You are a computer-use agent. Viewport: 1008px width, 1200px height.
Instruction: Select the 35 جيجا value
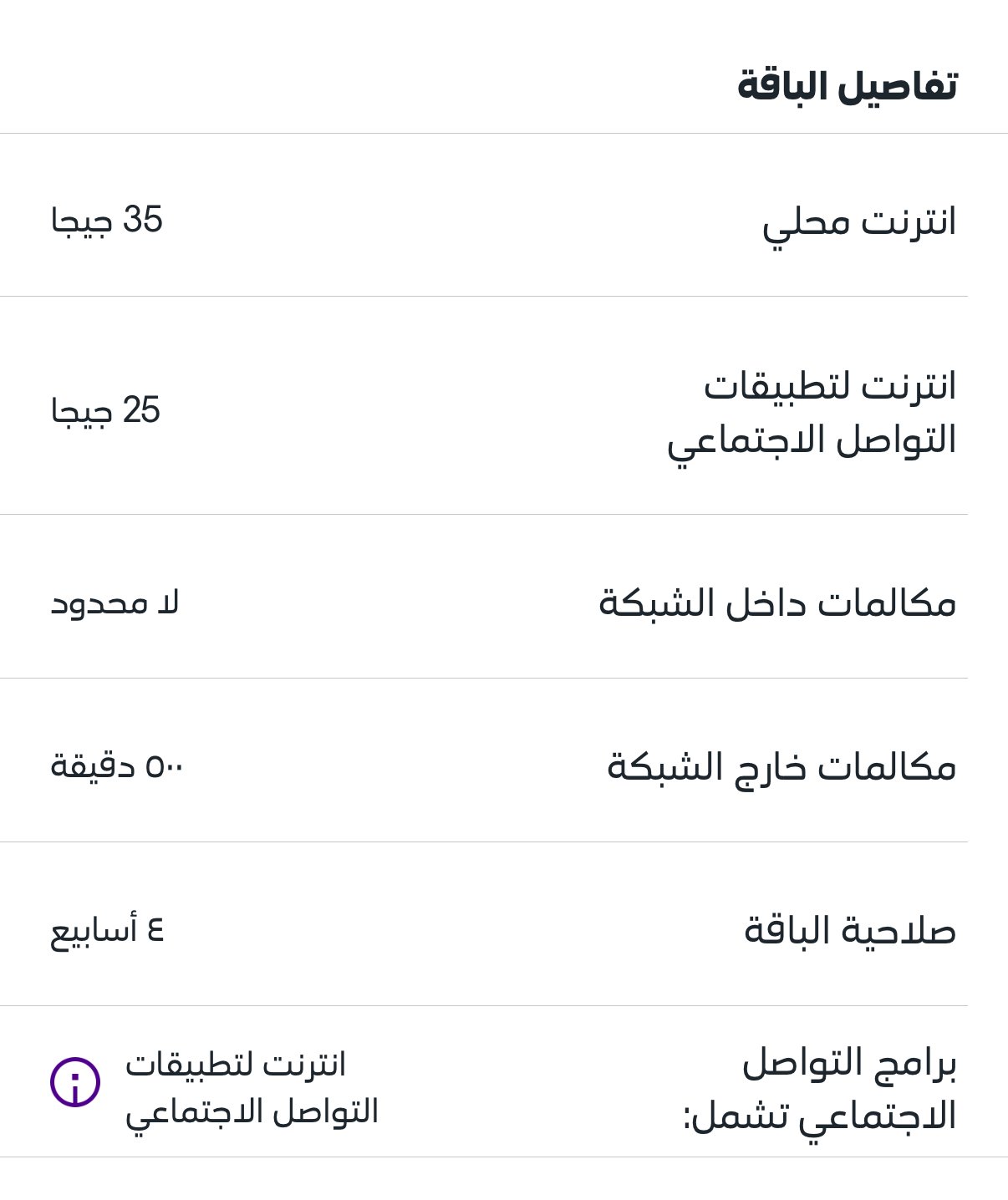click(107, 221)
